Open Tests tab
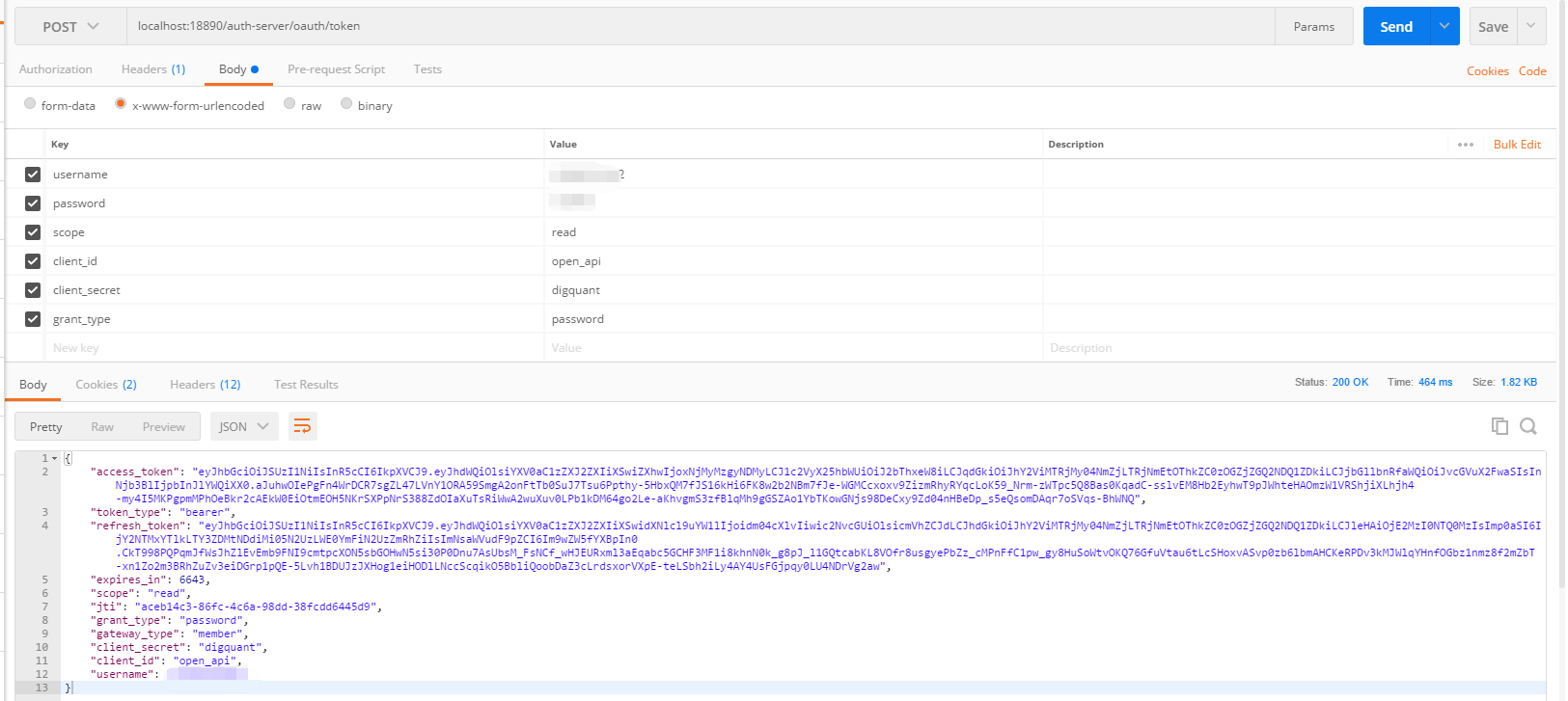Viewport: 1568px width, 701px height. (427, 69)
